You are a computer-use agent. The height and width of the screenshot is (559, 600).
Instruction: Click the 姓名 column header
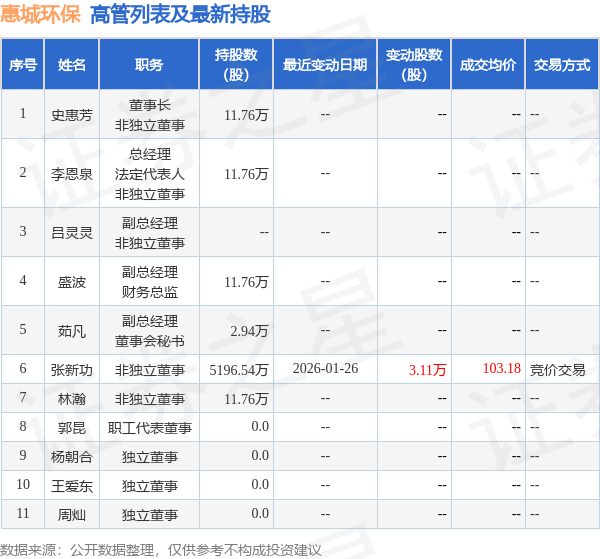[72, 64]
